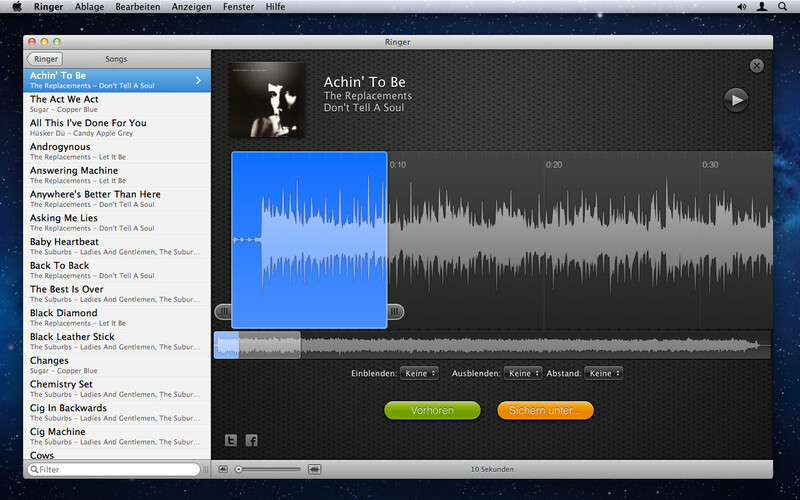Select the song Androgynous

click(x=117, y=151)
